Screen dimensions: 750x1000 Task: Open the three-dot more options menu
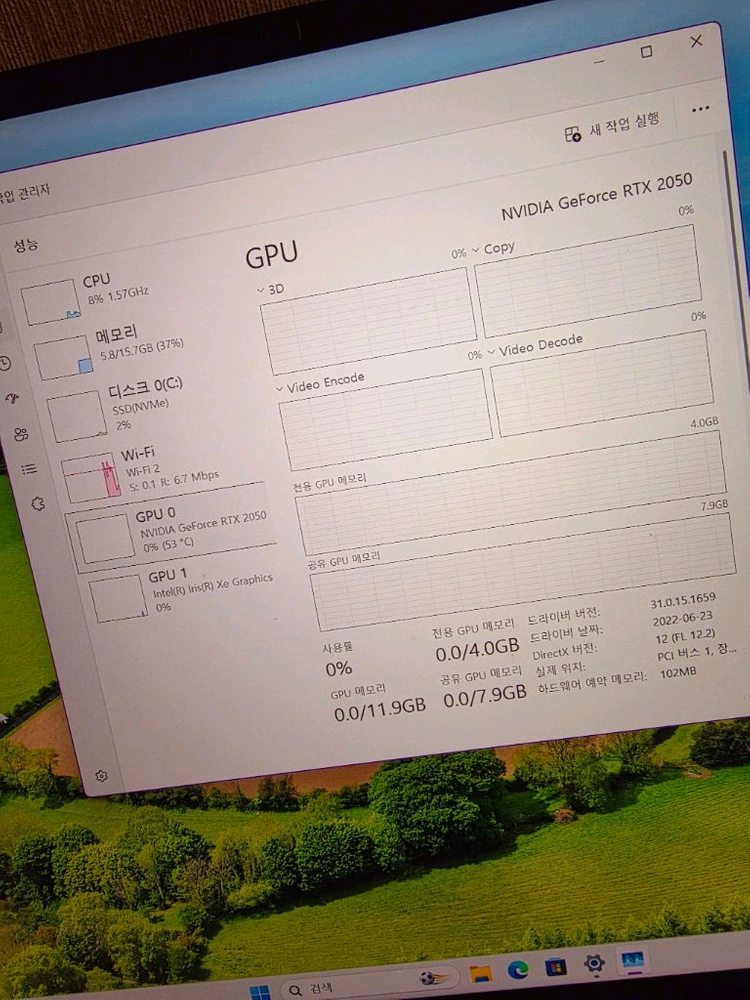coord(700,109)
